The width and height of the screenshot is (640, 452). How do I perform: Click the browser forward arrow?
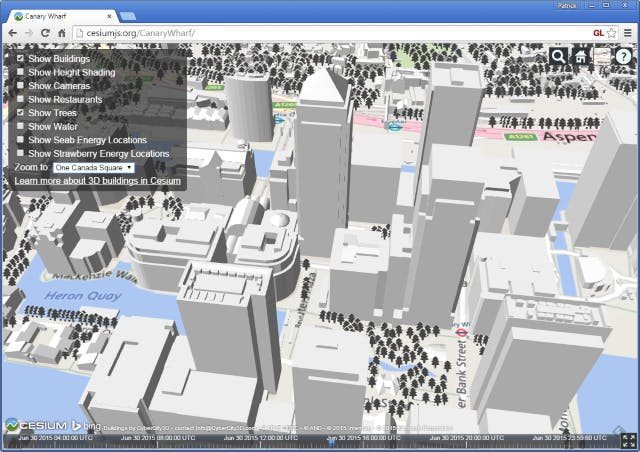[x=29, y=33]
